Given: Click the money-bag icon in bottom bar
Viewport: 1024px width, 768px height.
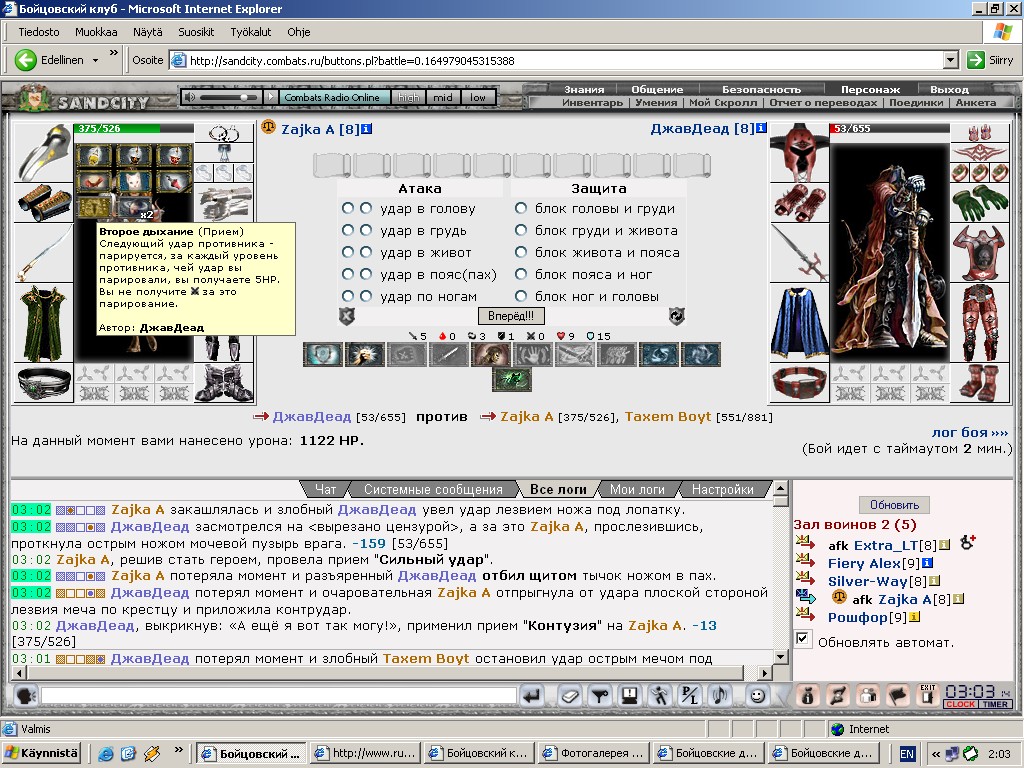Looking at the screenshot, I should pyautogui.click(x=807, y=696).
